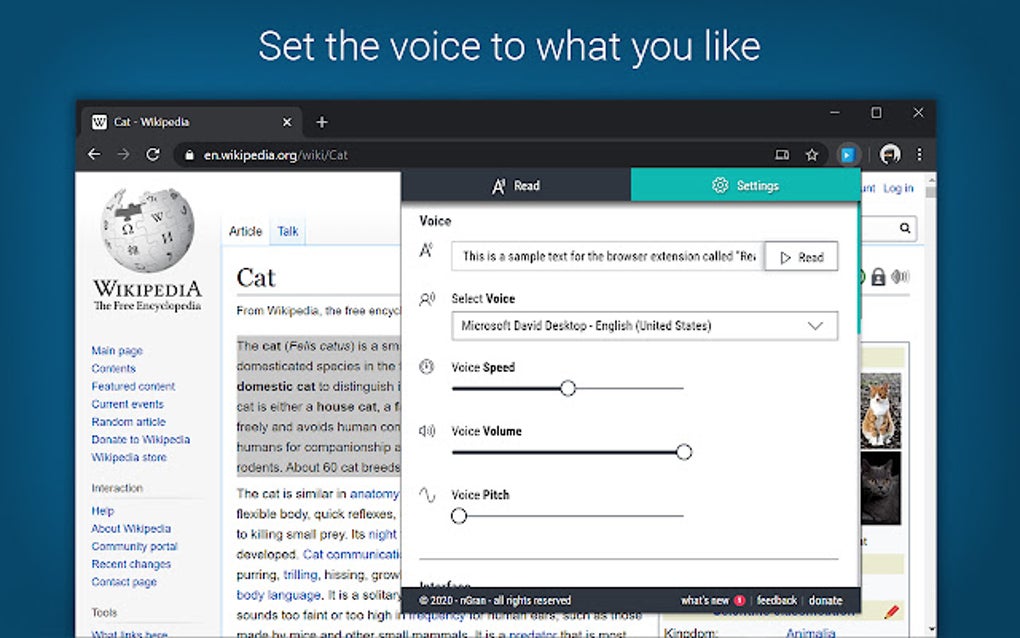Open the Select Voice dropdown
Viewport: 1020px width, 638px height.
tap(645, 326)
